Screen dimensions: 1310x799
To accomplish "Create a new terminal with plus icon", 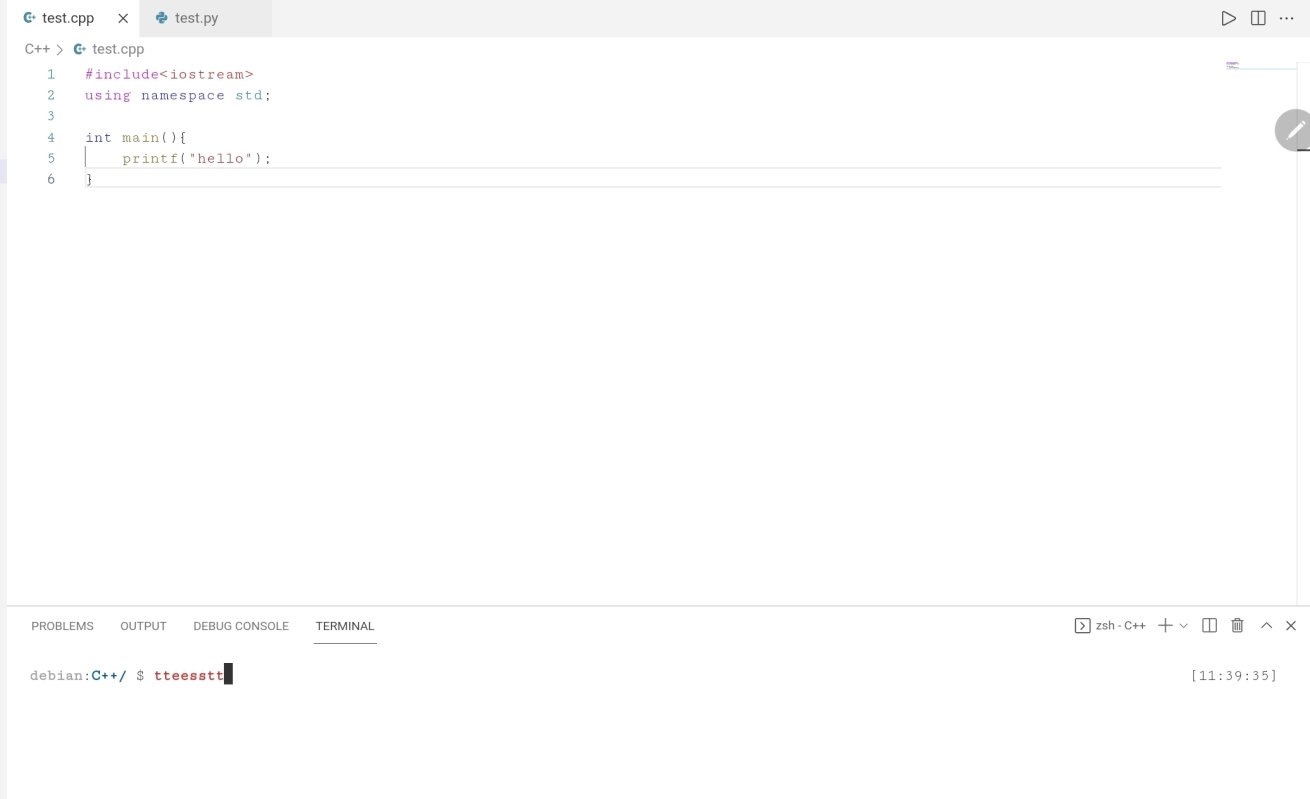I will [x=1164, y=626].
